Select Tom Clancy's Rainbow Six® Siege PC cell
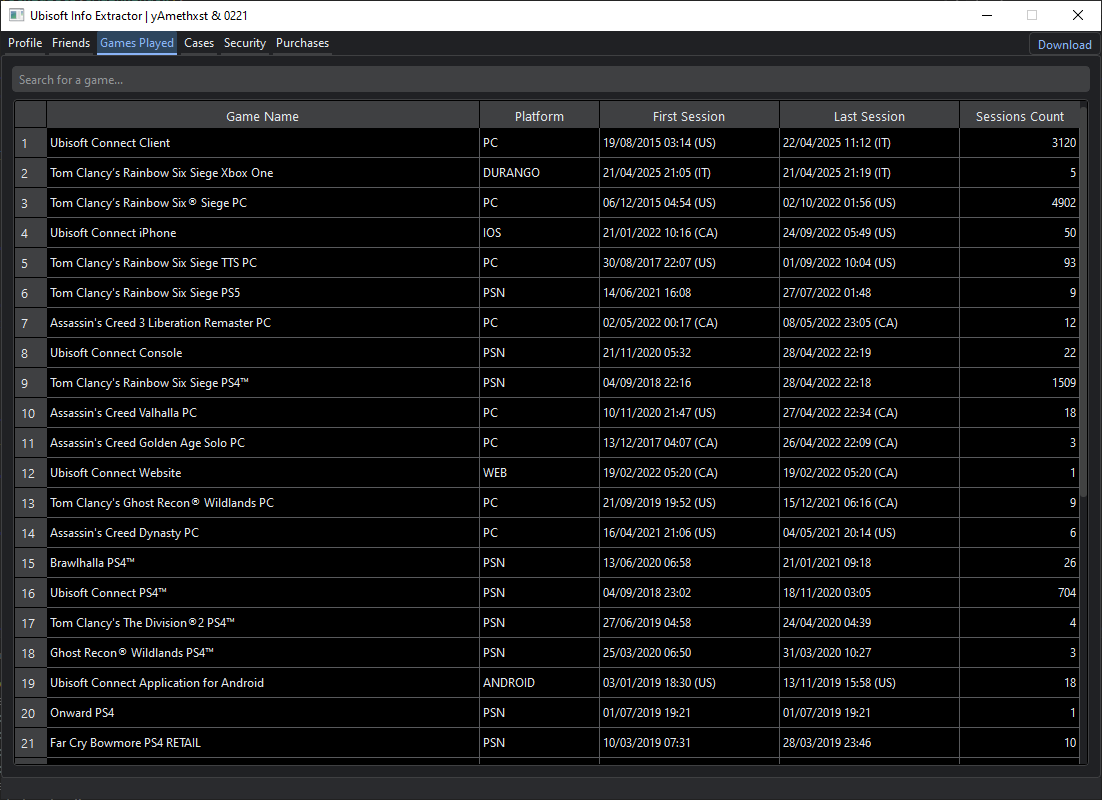1102x800 pixels. pyautogui.click(x=263, y=202)
